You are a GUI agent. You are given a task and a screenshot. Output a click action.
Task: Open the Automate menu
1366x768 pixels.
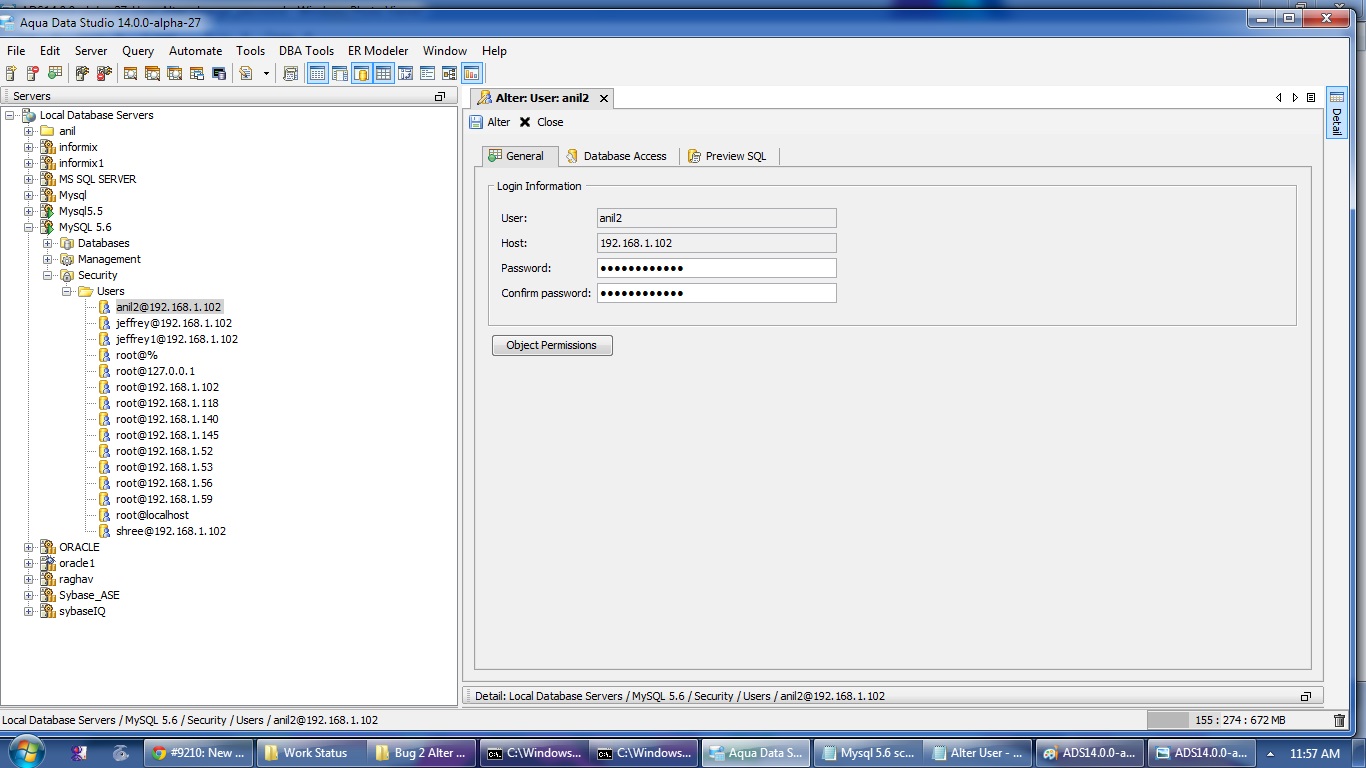(195, 51)
